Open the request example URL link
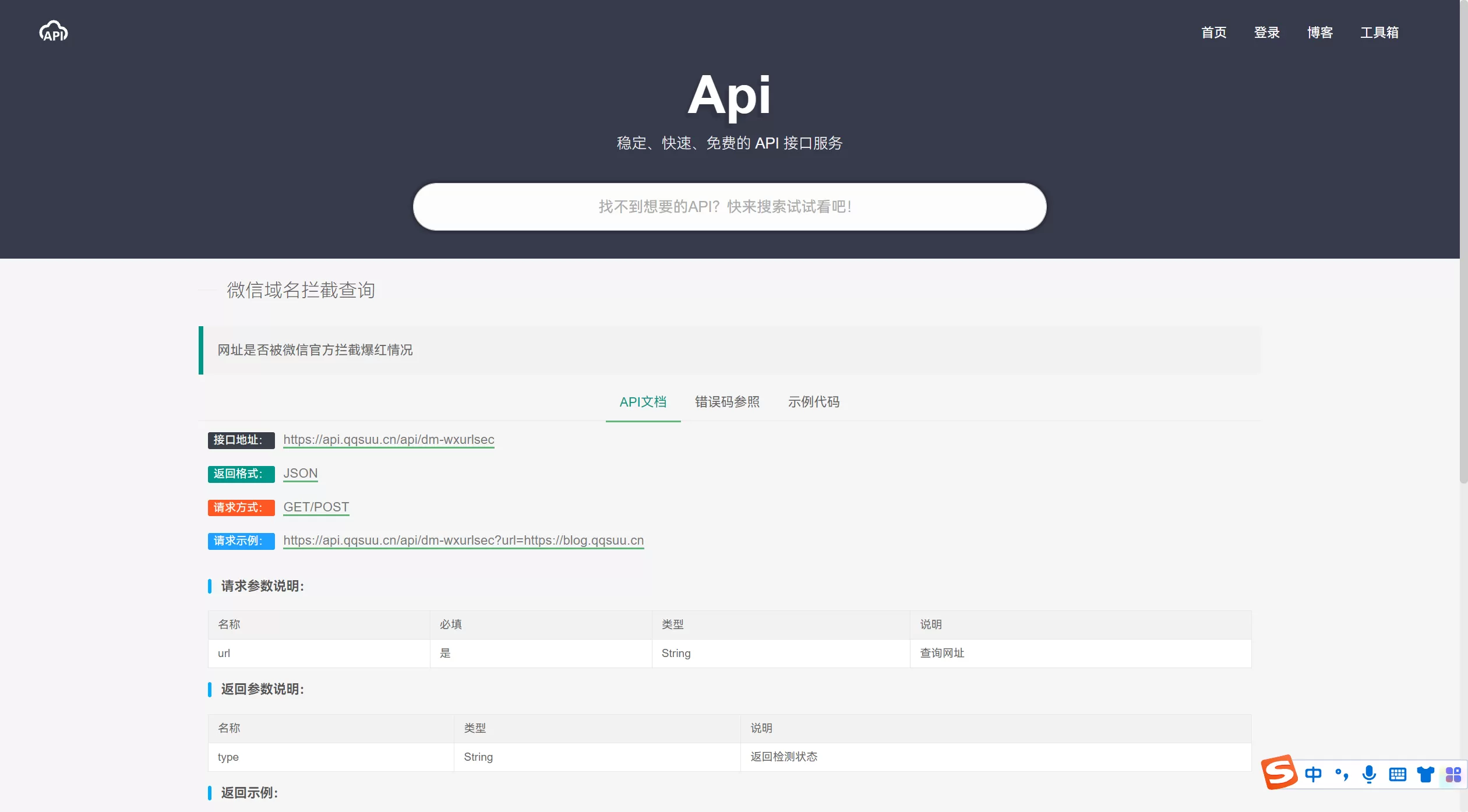 click(463, 541)
